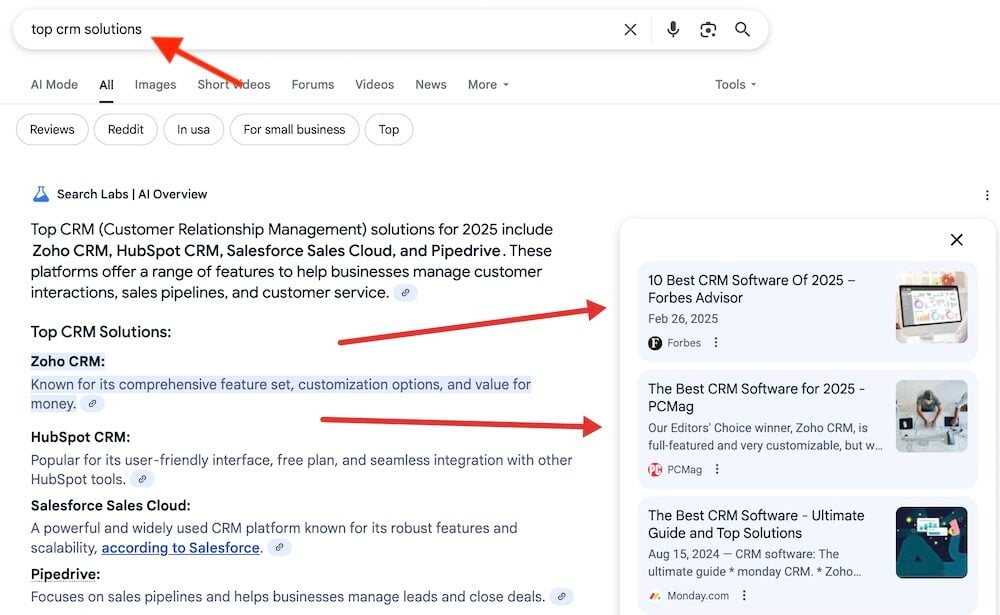Click the PCMag favicon icon

(x=655, y=470)
